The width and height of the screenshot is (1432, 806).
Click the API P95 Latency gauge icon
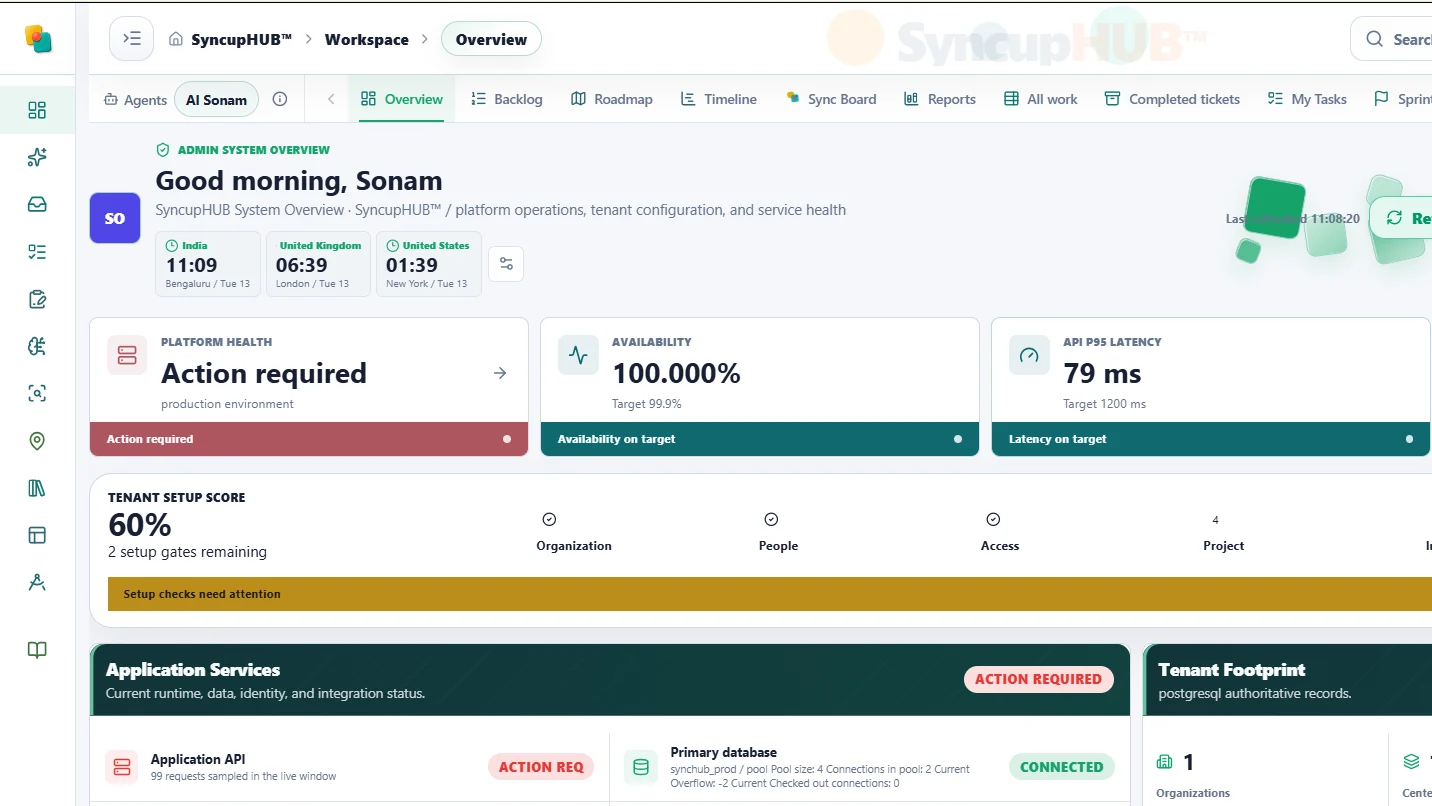tap(1029, 355)
